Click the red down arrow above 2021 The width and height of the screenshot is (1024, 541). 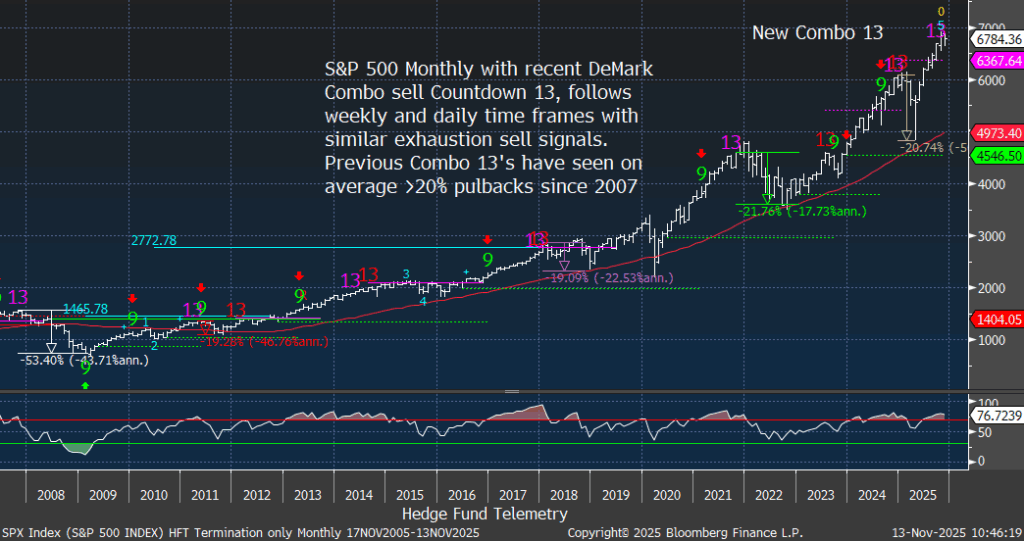701,154
